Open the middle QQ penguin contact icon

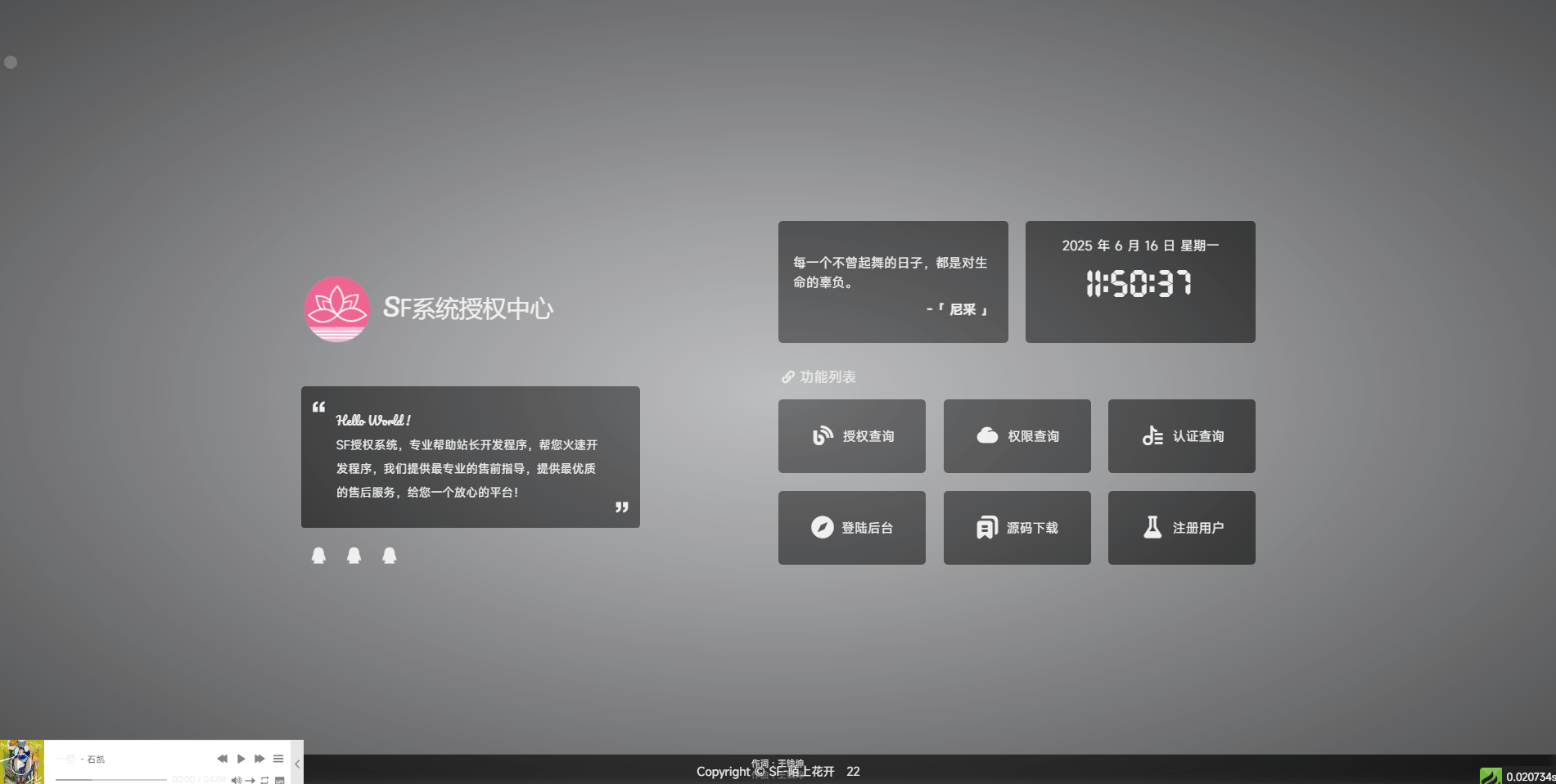pos(354,556)
